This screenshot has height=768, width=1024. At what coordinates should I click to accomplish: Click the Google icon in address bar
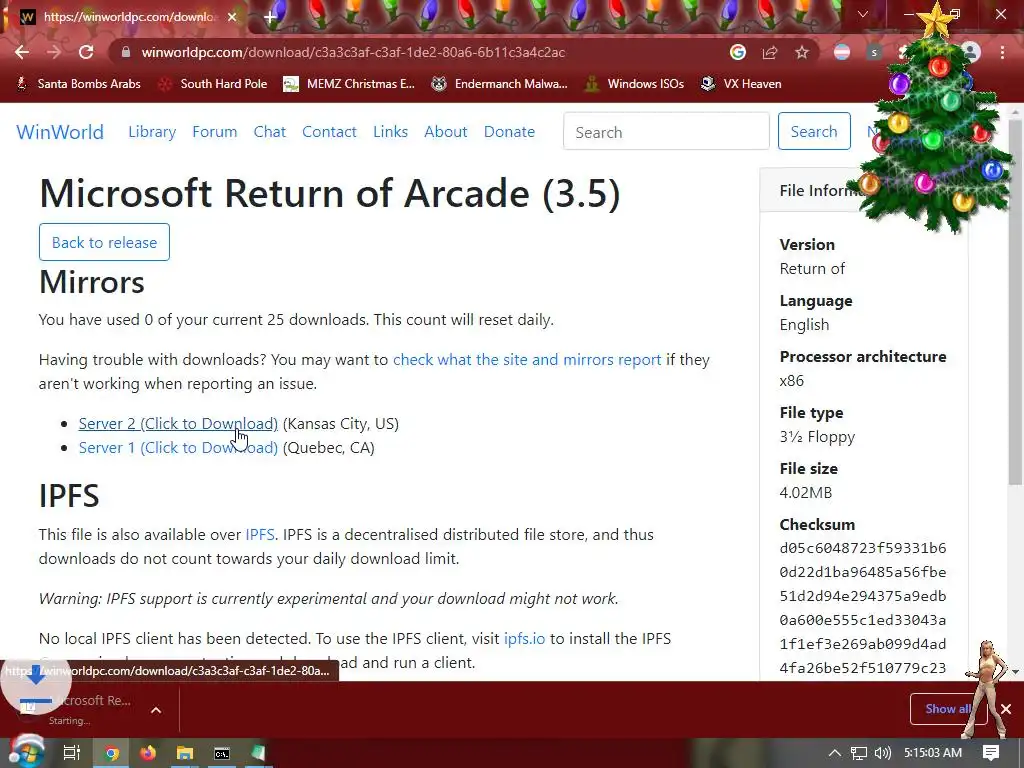pos(738,52)
